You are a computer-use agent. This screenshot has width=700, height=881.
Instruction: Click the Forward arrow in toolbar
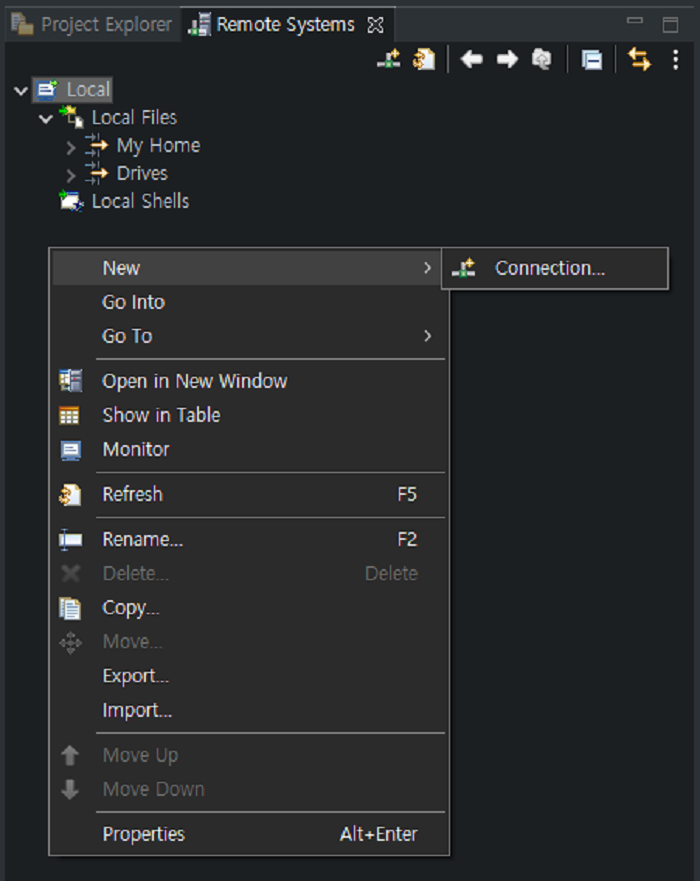[x=507, y=60]
